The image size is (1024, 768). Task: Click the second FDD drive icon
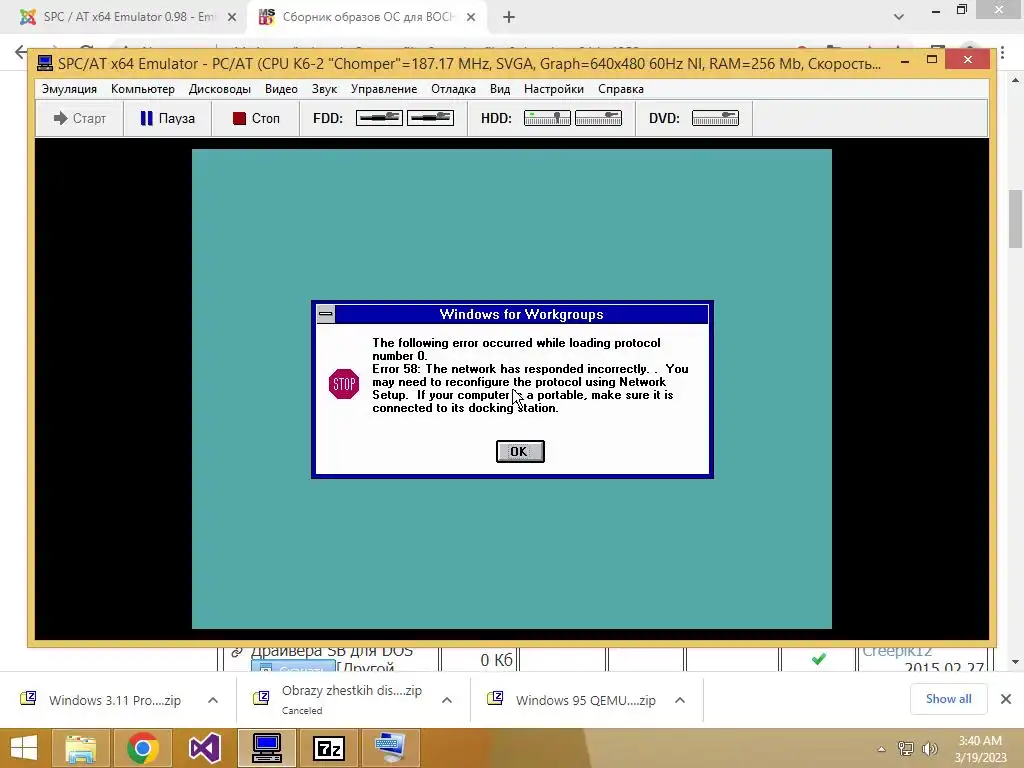(430, 118)
